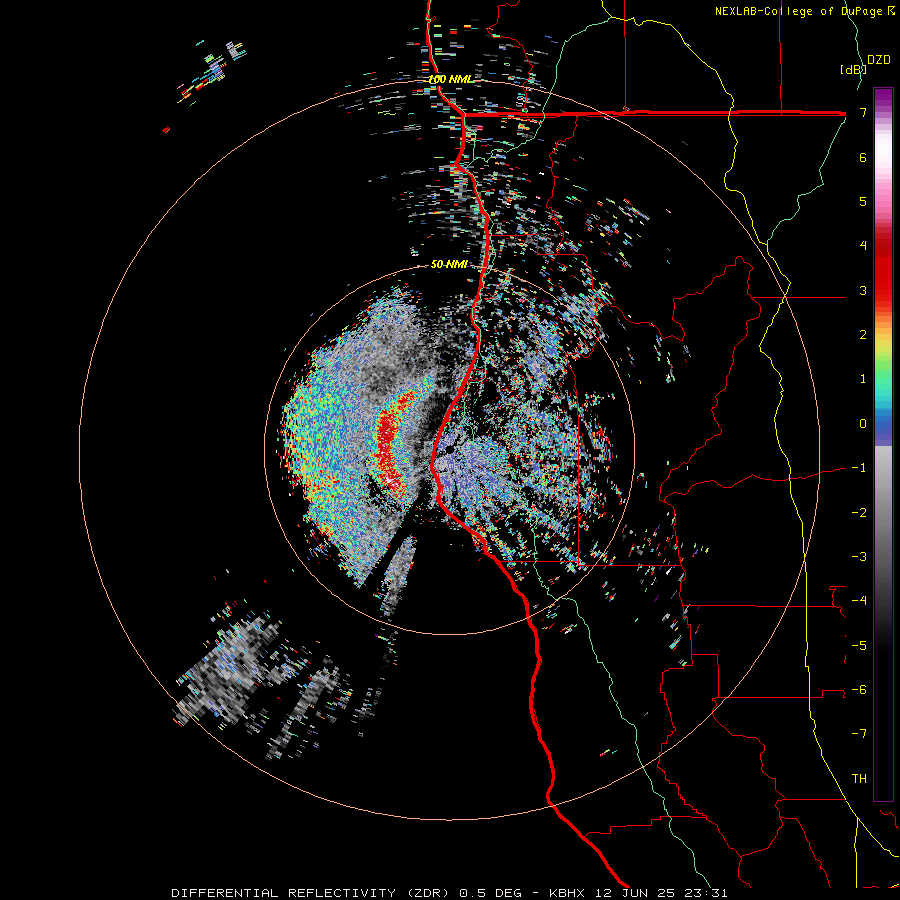Screen dimensions: 900x900
Task: Select the -6 value on the legend
Action: [x=859, y=689]
